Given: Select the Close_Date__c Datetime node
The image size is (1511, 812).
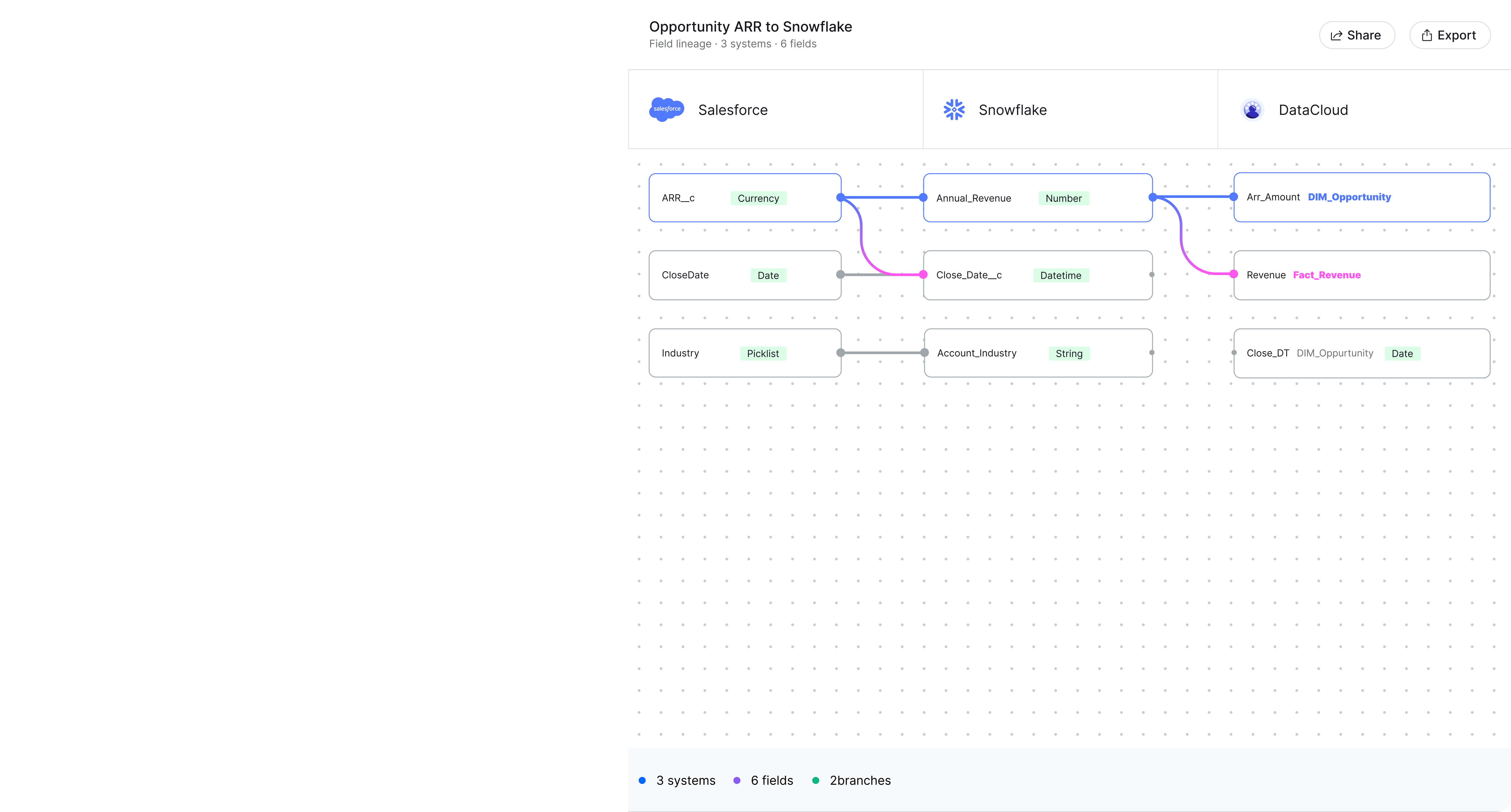Looking at the screenshot, I should (1037, 275).
